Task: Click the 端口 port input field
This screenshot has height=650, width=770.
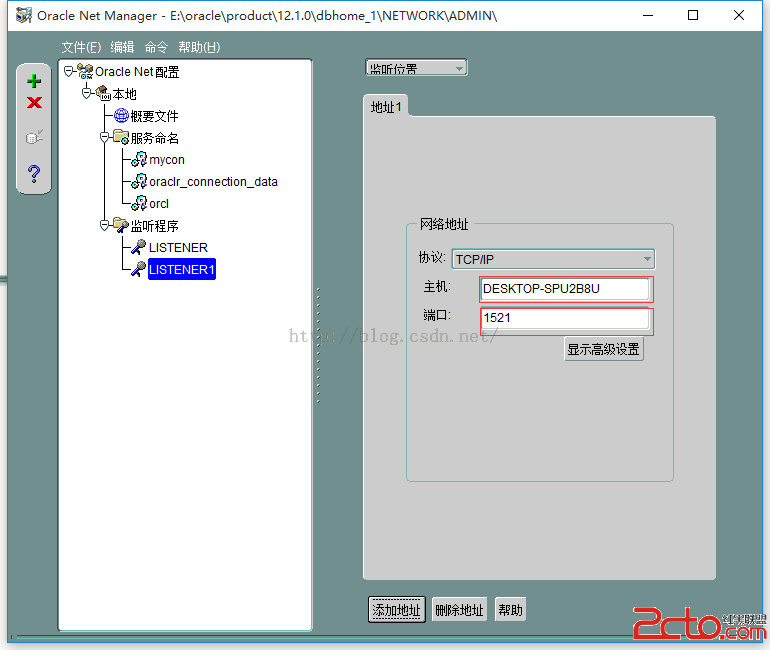Action: tap(566, 318)
